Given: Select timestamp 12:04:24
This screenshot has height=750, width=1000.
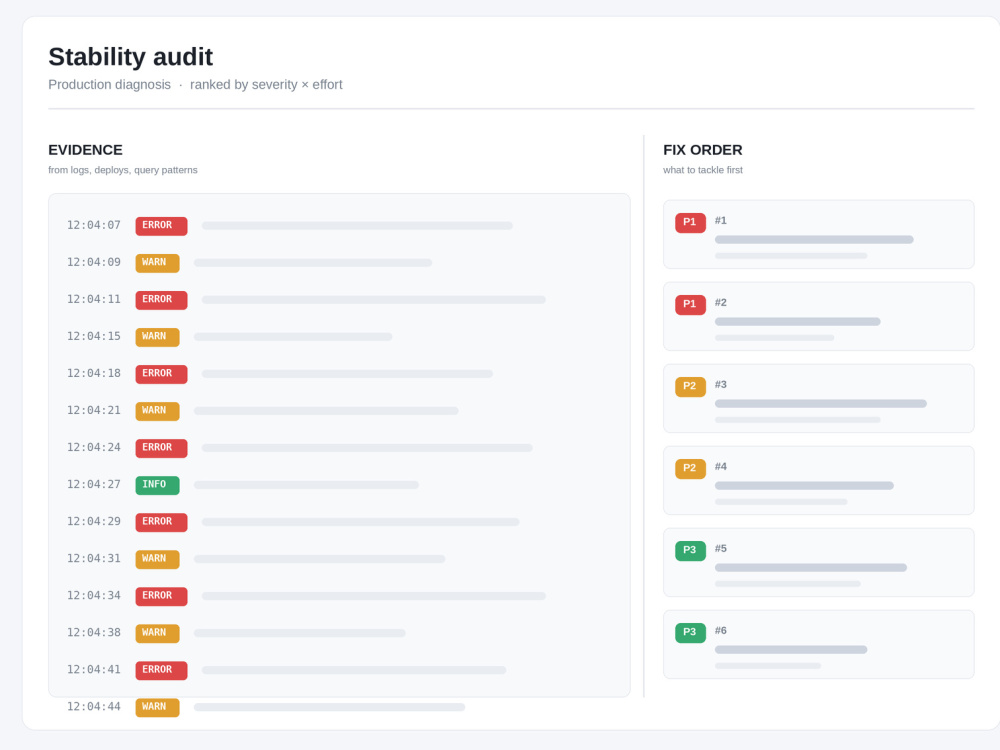Looking at the screenshot, I should click(94, 447).
